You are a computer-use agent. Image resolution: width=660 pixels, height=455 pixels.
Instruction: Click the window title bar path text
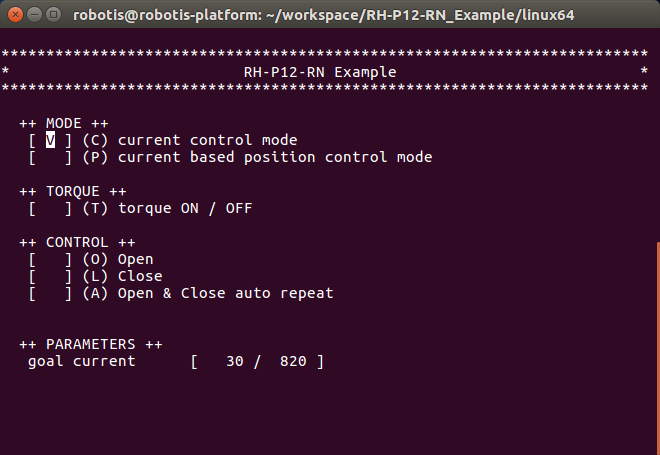324,15
